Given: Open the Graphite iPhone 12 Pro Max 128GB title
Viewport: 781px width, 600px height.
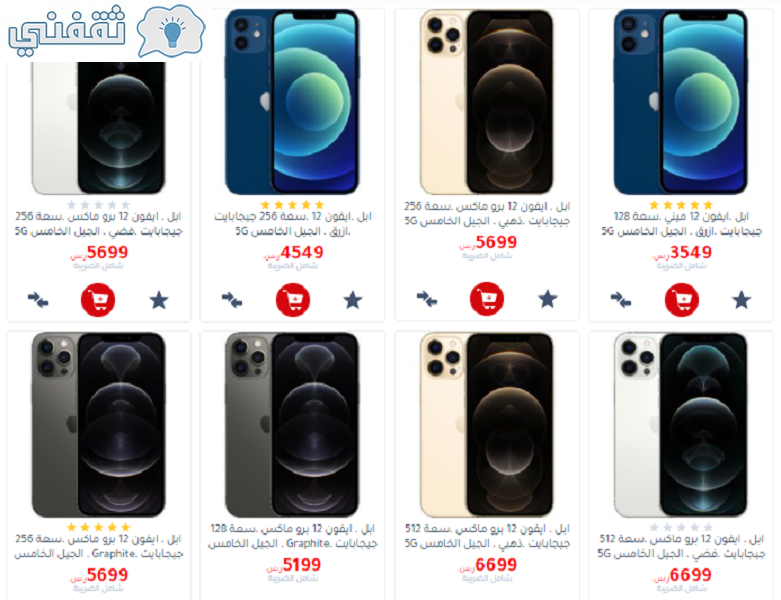Looking at the screenshot, I should pyautogui.click(x=293, y=536).
